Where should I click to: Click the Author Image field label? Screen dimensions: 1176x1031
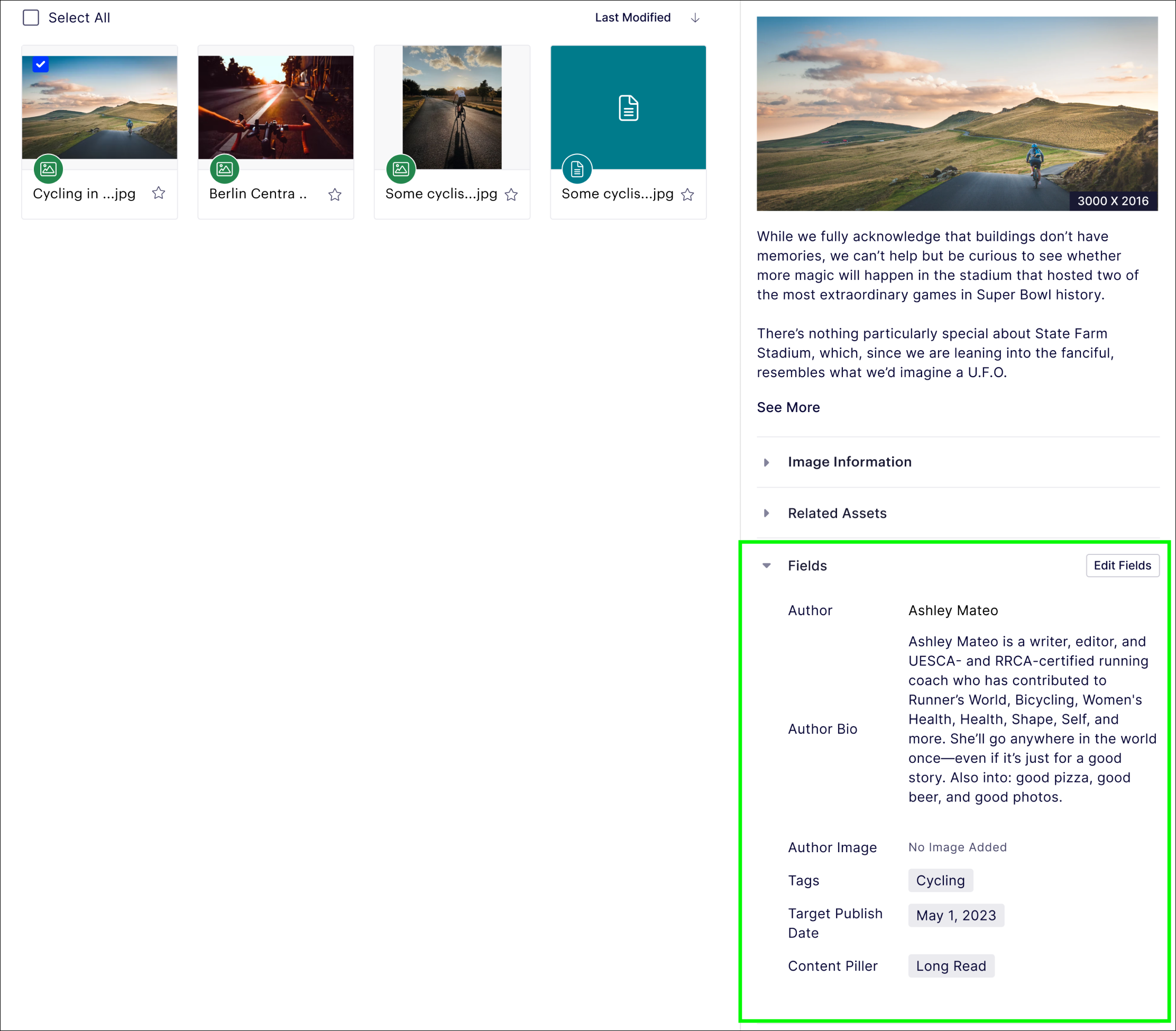[x=832, y=847]
